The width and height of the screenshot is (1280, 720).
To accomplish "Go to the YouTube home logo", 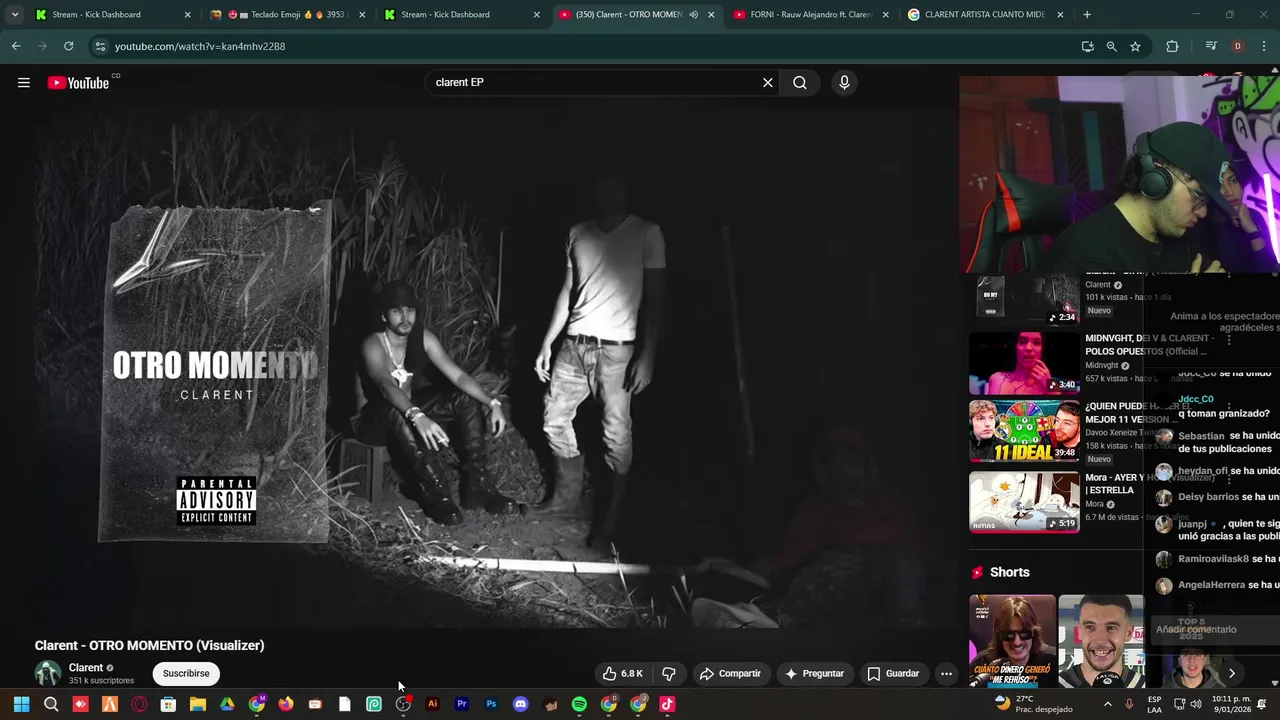I will pyautogui.click(x=78, y=83).
